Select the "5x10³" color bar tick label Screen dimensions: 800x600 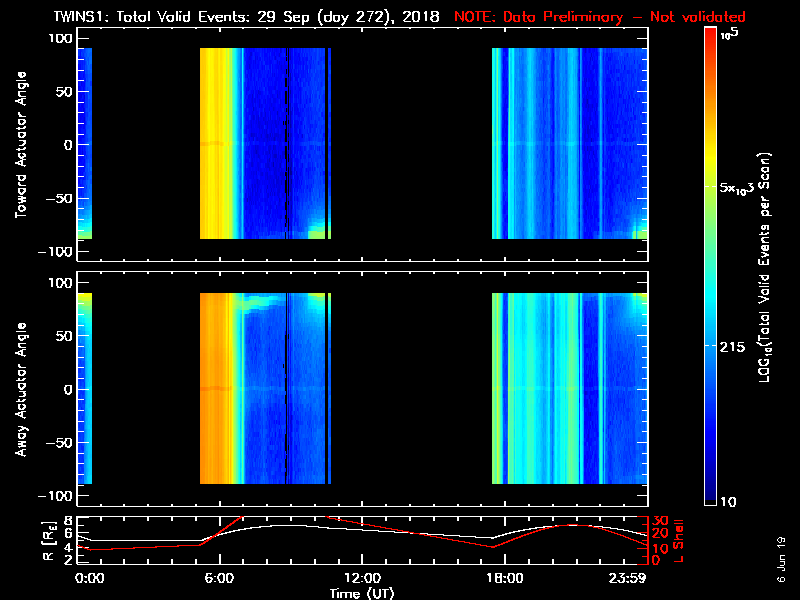741,189
